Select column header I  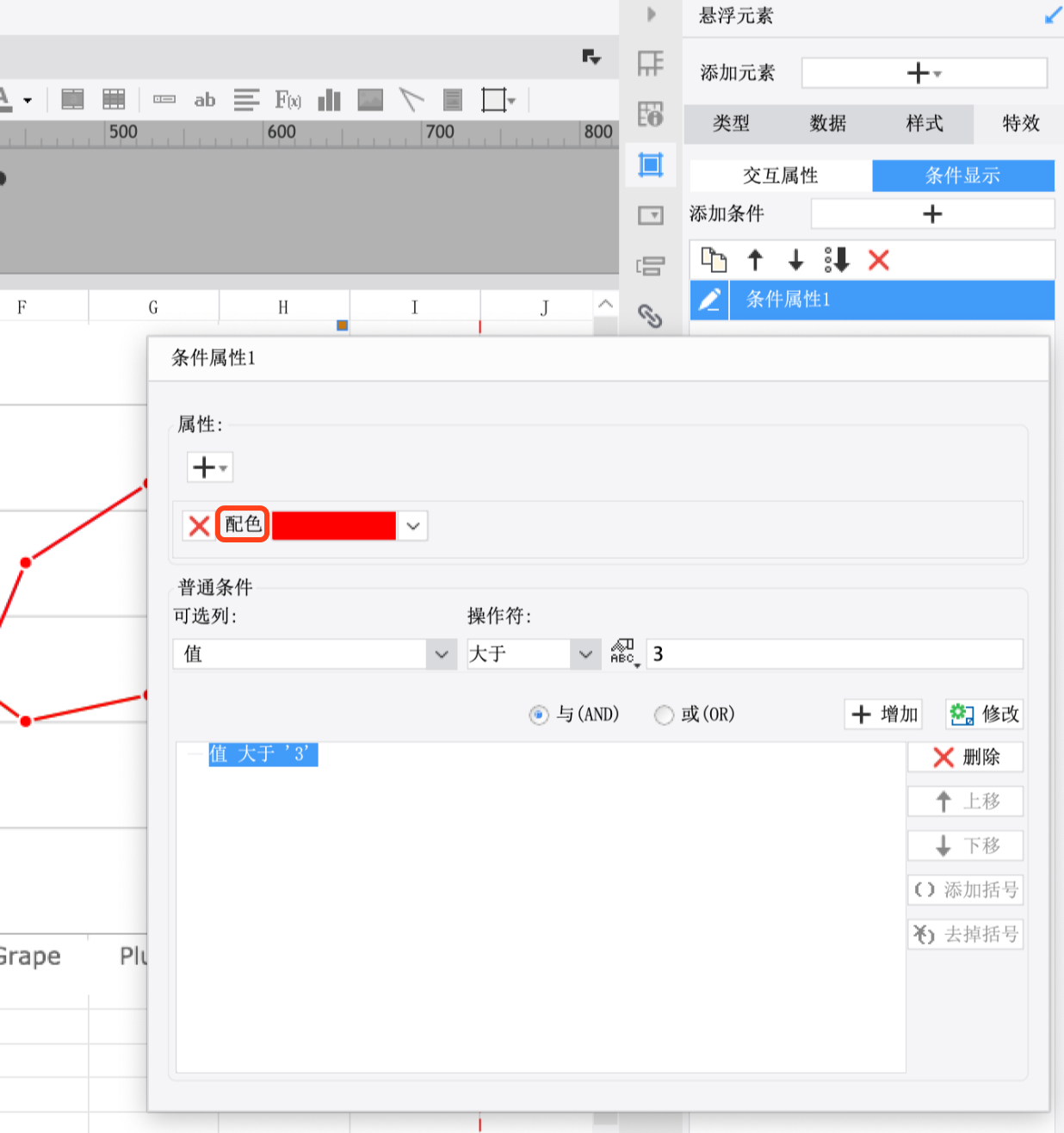coord(415,307)
